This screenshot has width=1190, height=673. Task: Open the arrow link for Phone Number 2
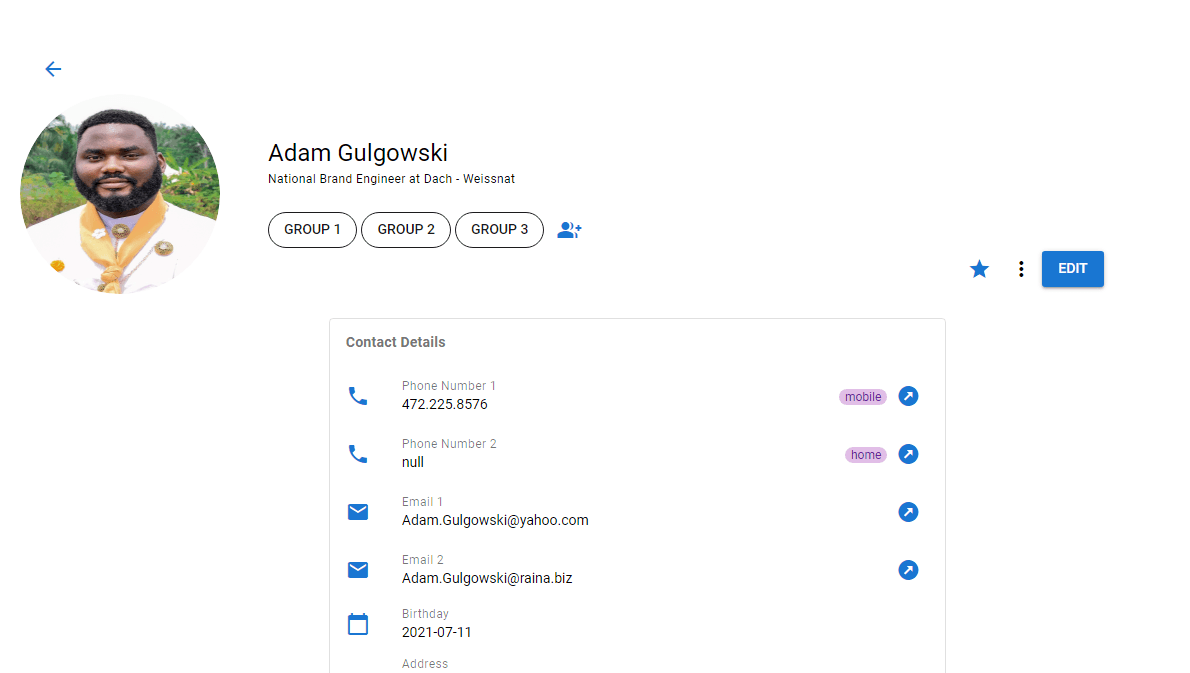(x=908, y=454)
